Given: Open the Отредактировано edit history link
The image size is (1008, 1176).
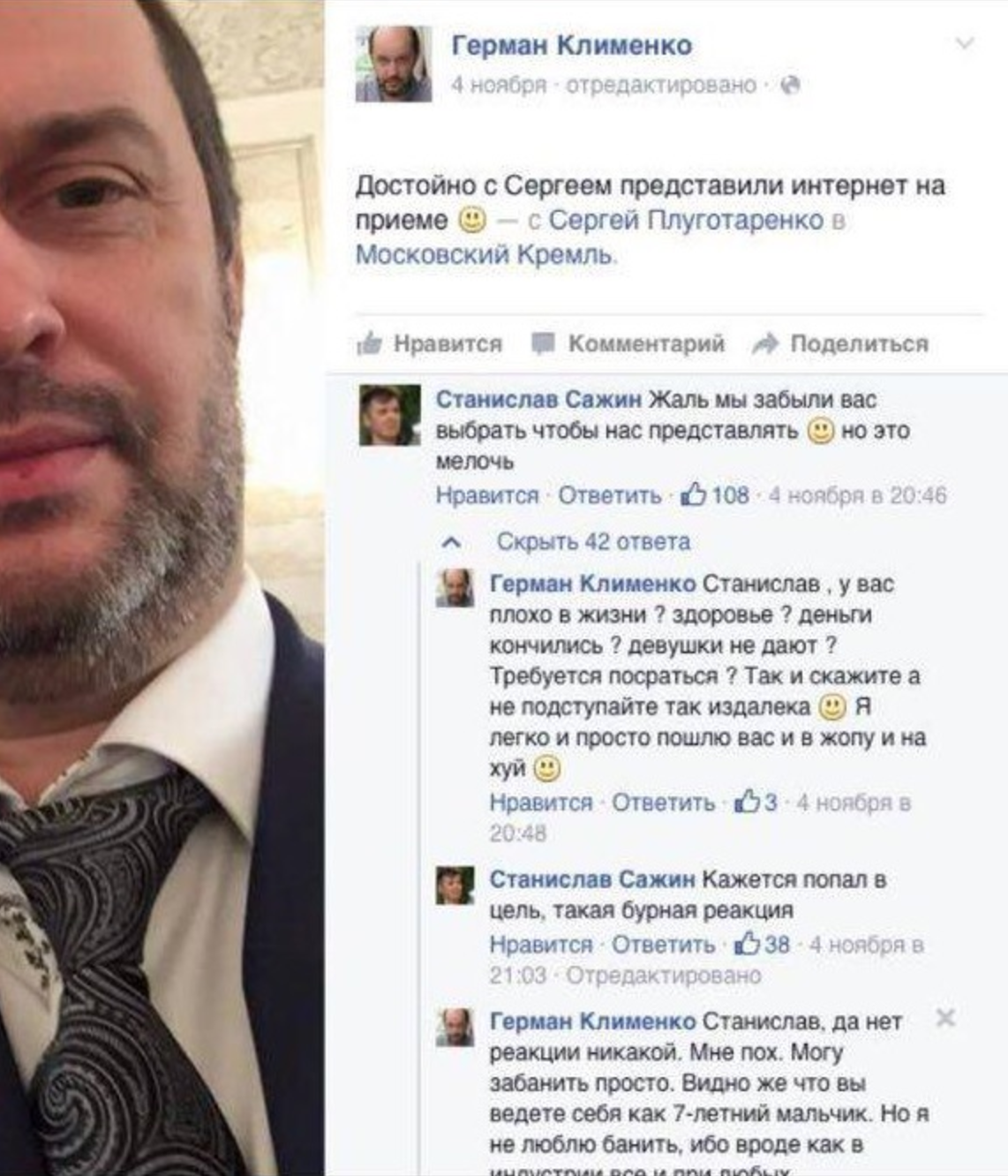Looking at the screenshot, I should tap(663, 975).
